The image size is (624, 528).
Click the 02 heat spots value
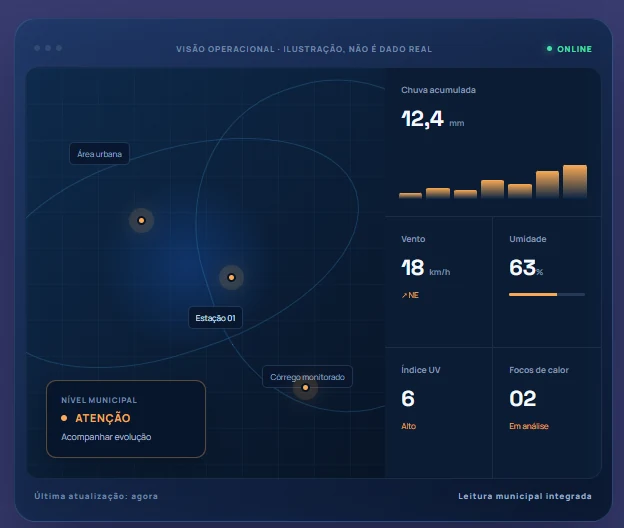pos(523,399)
